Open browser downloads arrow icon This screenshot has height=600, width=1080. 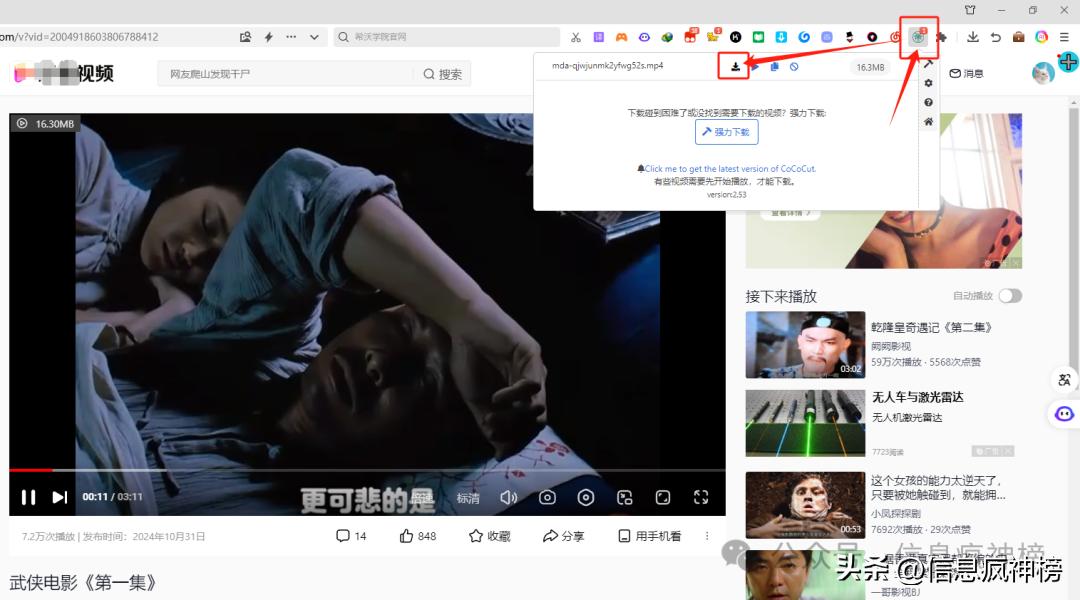pos(973,37)
